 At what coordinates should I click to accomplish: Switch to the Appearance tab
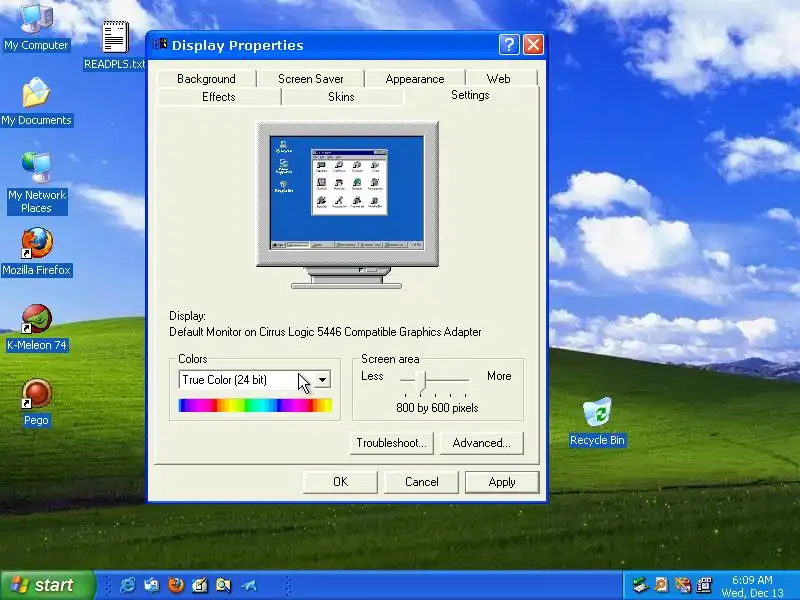tap(415, 79)
